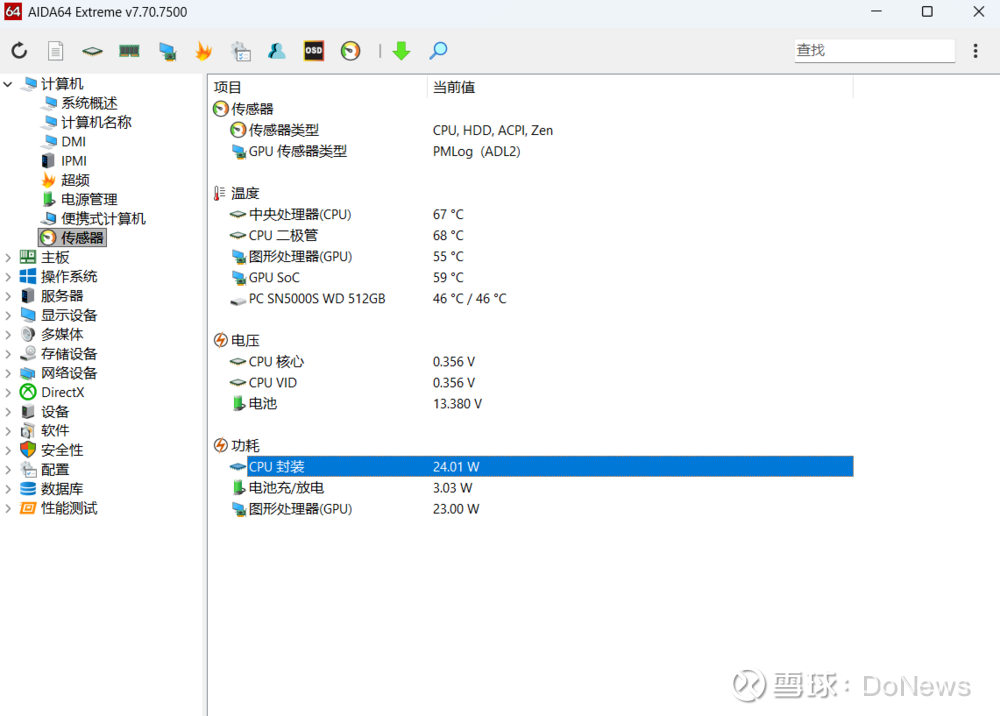This screenshot has width=1000, height=716.
Task: Select 便携式计算机 tree item
Action: (103, 219)
